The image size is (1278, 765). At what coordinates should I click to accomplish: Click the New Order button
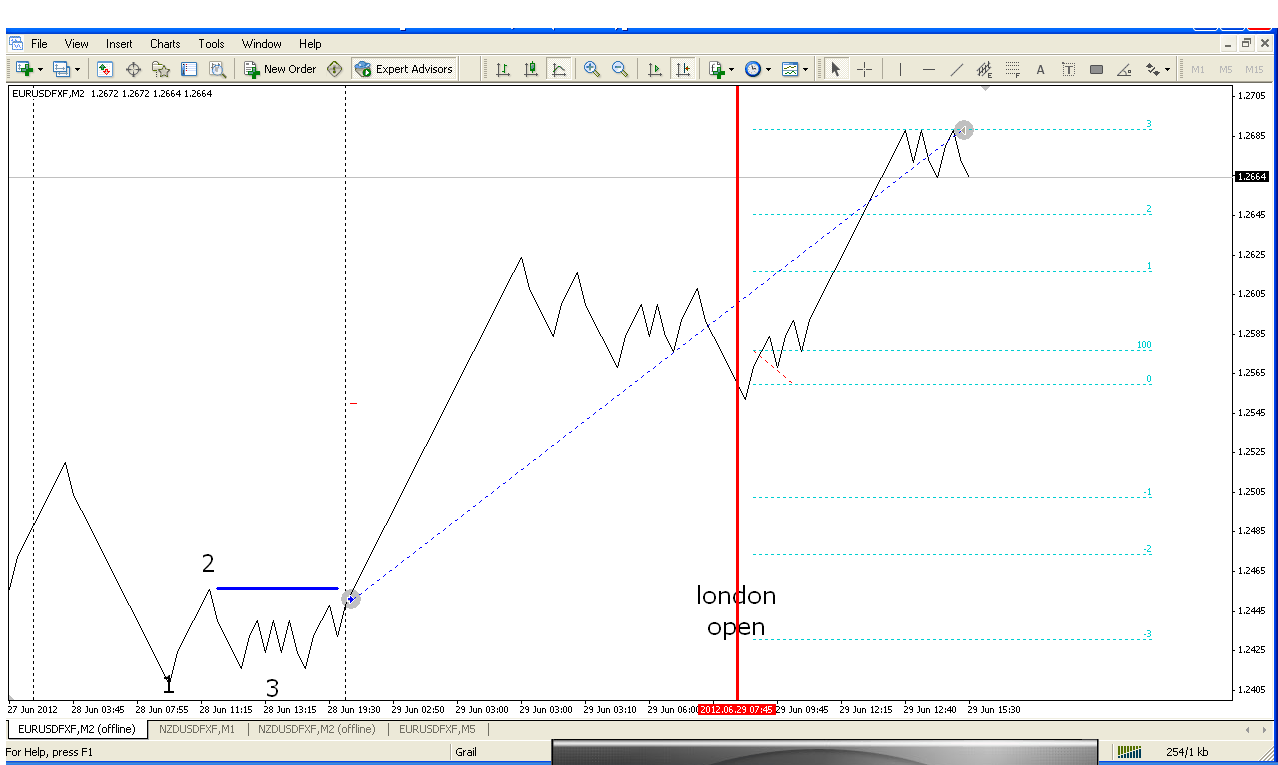[280, 69]
